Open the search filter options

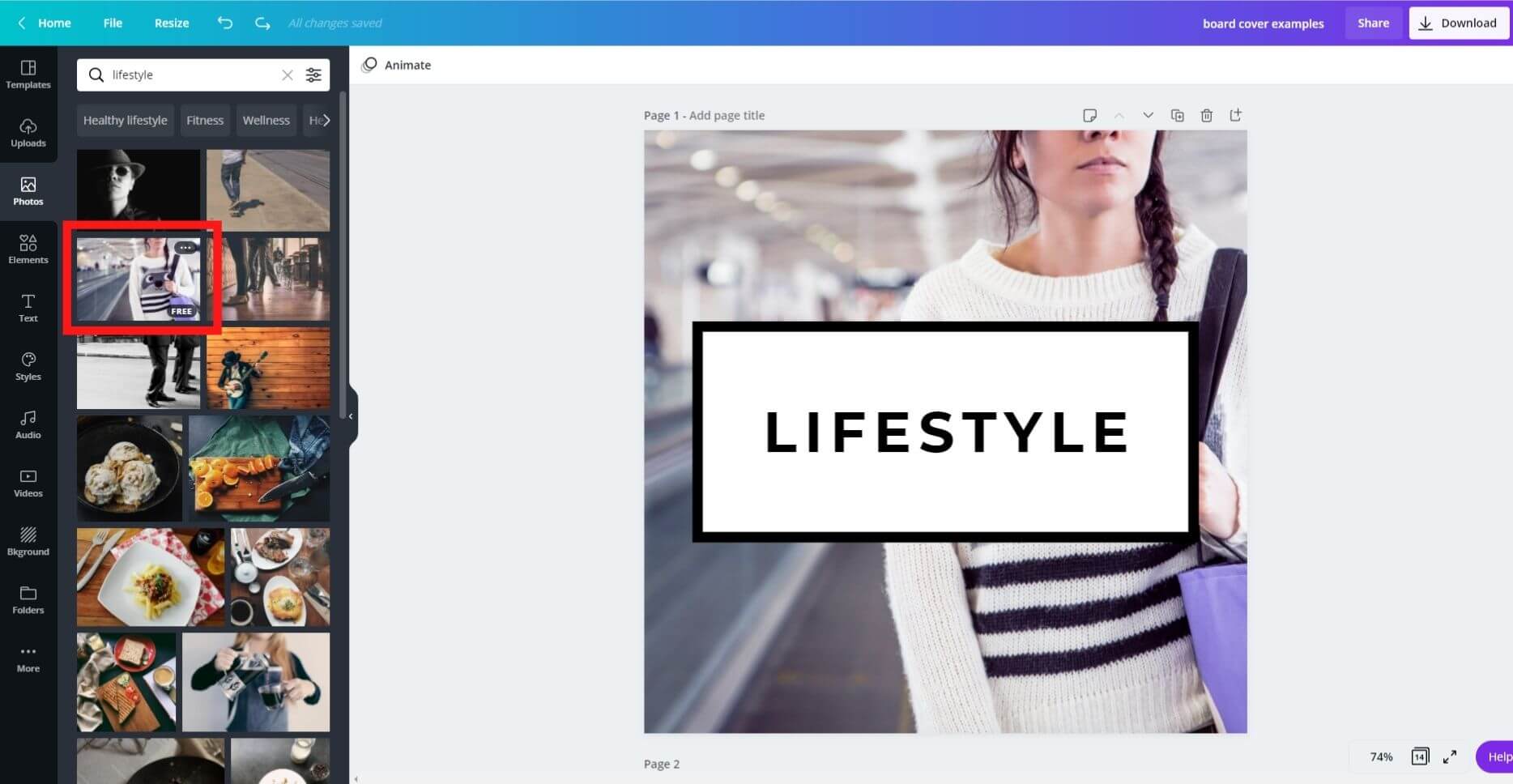tap(314, 75)
